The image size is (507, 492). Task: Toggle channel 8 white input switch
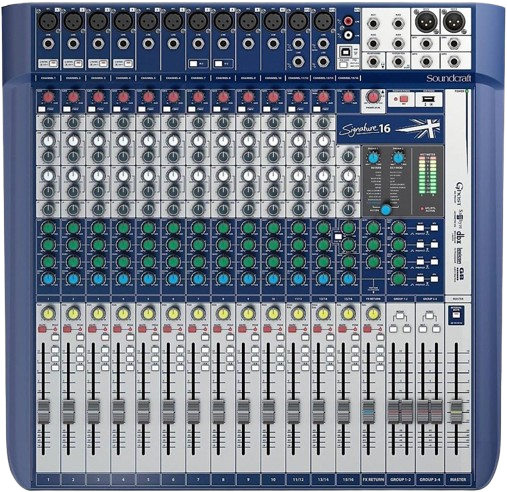click(218, 63)
